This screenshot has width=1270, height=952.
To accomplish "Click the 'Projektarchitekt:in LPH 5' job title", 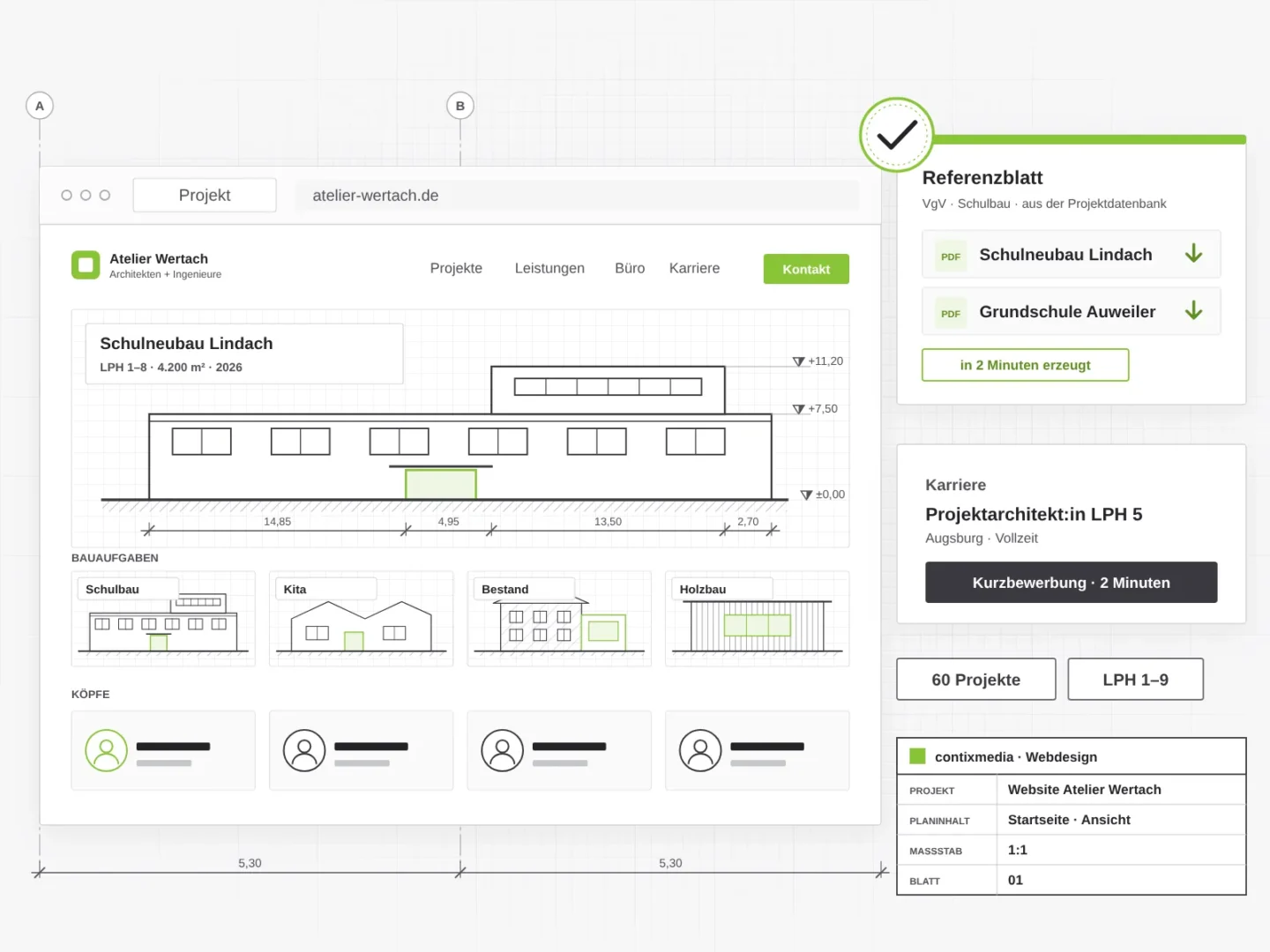I will (1034, 514).
